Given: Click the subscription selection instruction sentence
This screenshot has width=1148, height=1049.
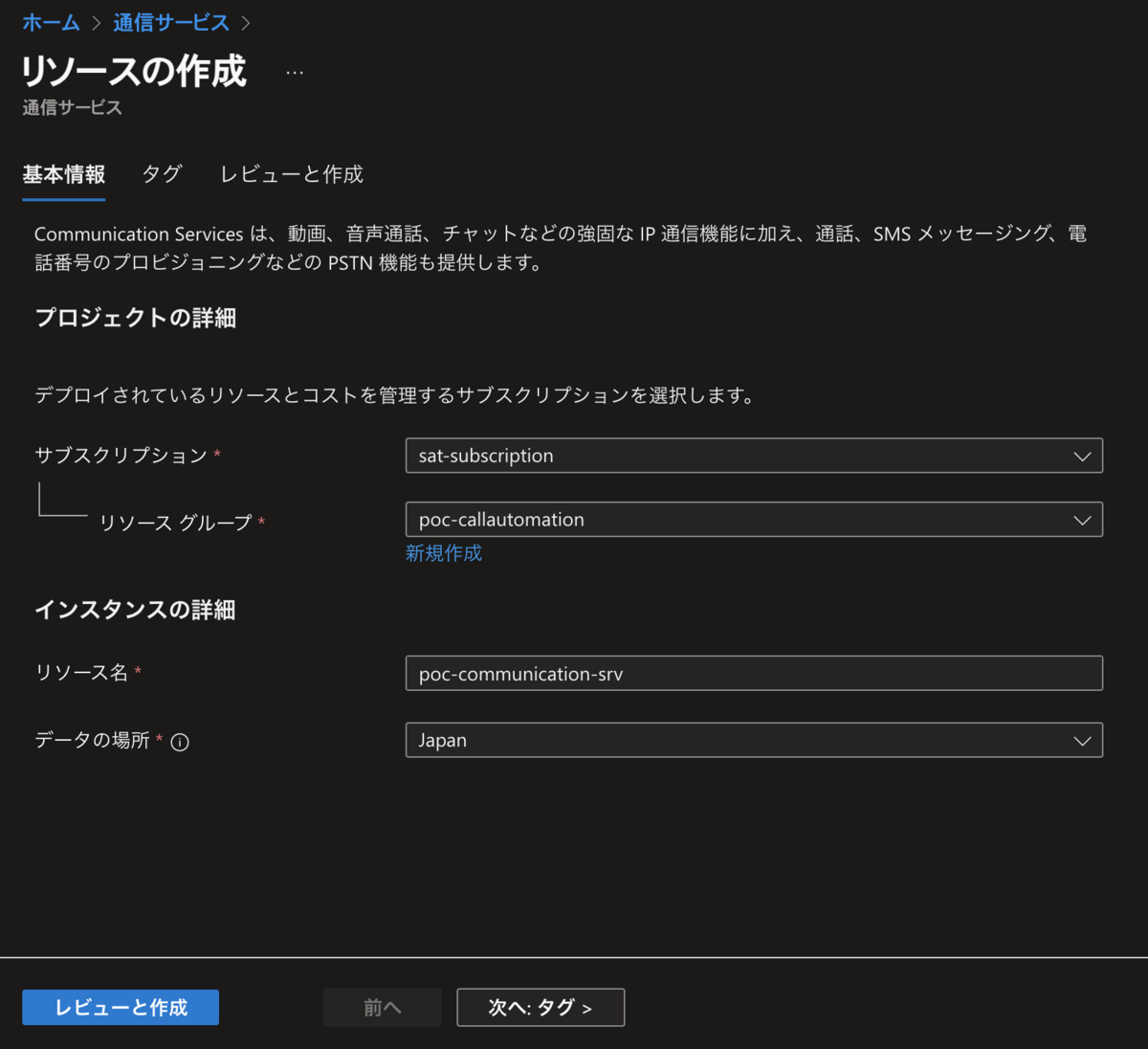Looking at the screenshot, I should tap(395, 395).
